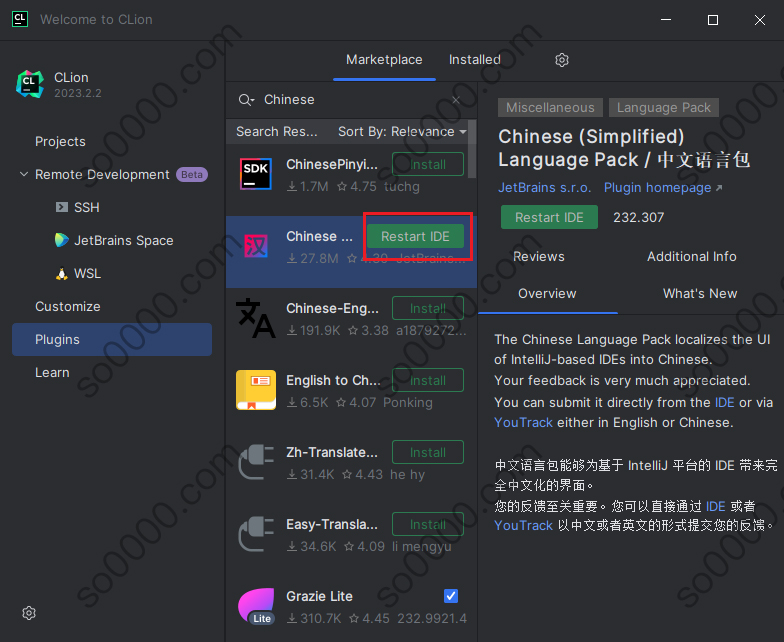Install the ChinesePinyin plugin

point(428,164)
